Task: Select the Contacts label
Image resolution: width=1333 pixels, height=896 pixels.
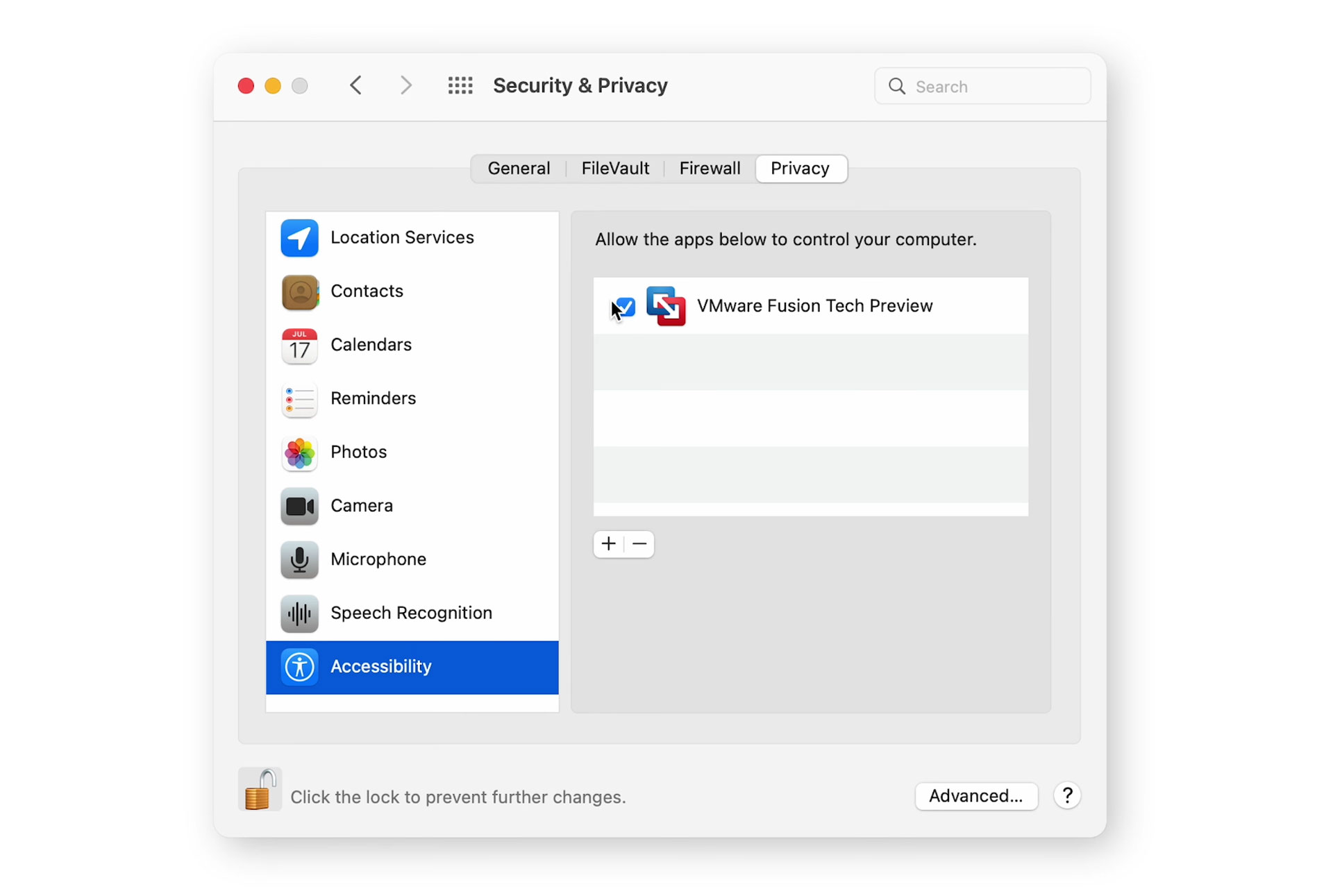Action: click(367, 291)
